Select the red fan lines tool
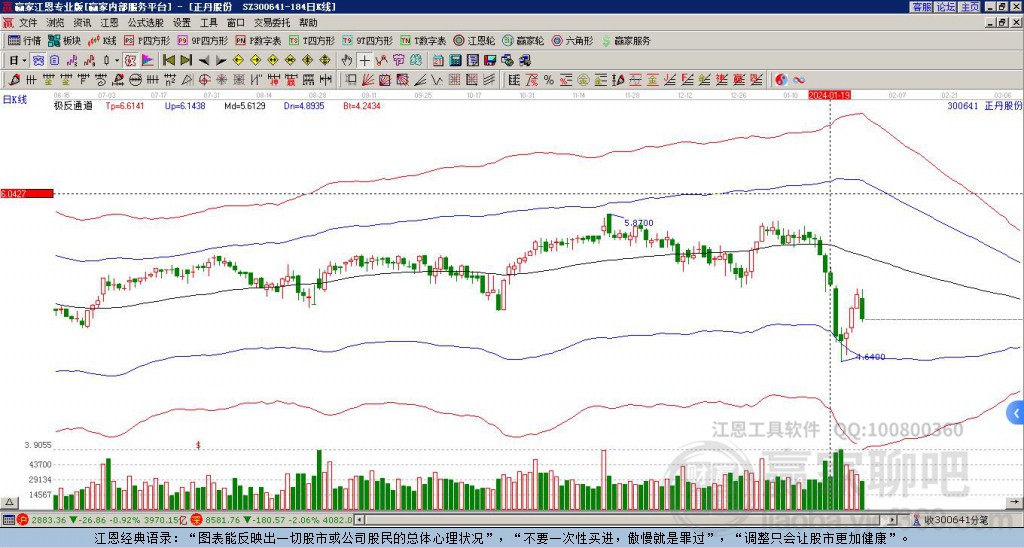Screen dimensions: 1024x548 point(368,80)
